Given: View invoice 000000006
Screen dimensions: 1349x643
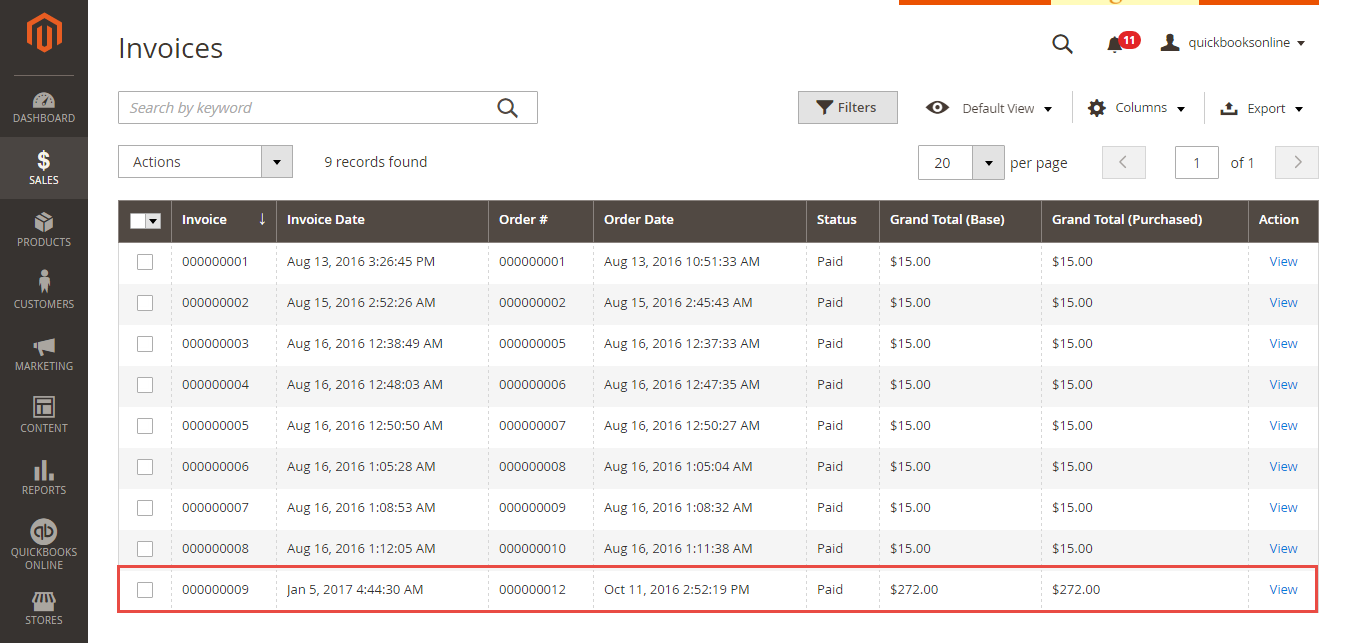Looking at the screenshot, I should pos(1283,467).
